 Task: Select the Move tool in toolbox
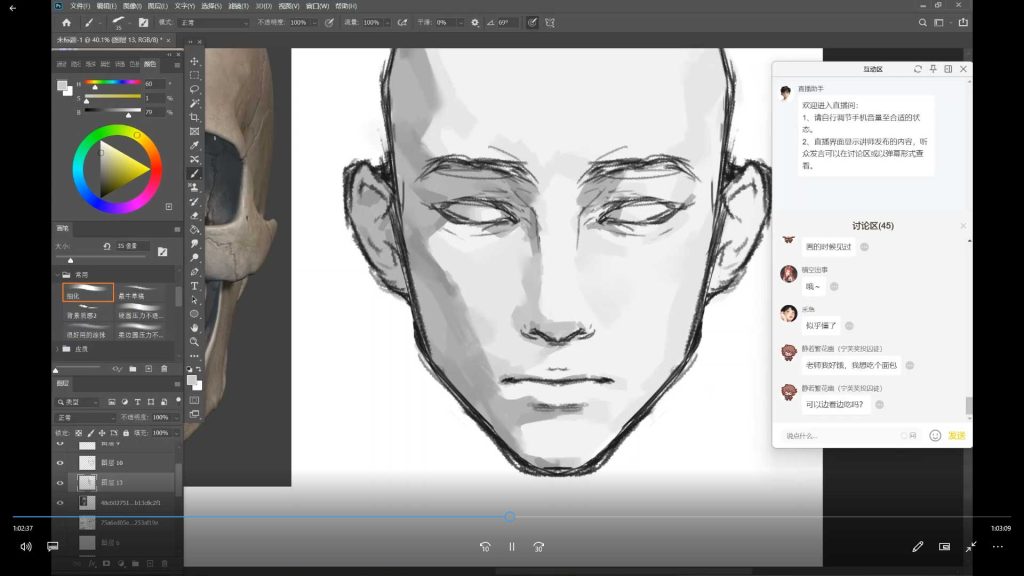tap(194, 61)
